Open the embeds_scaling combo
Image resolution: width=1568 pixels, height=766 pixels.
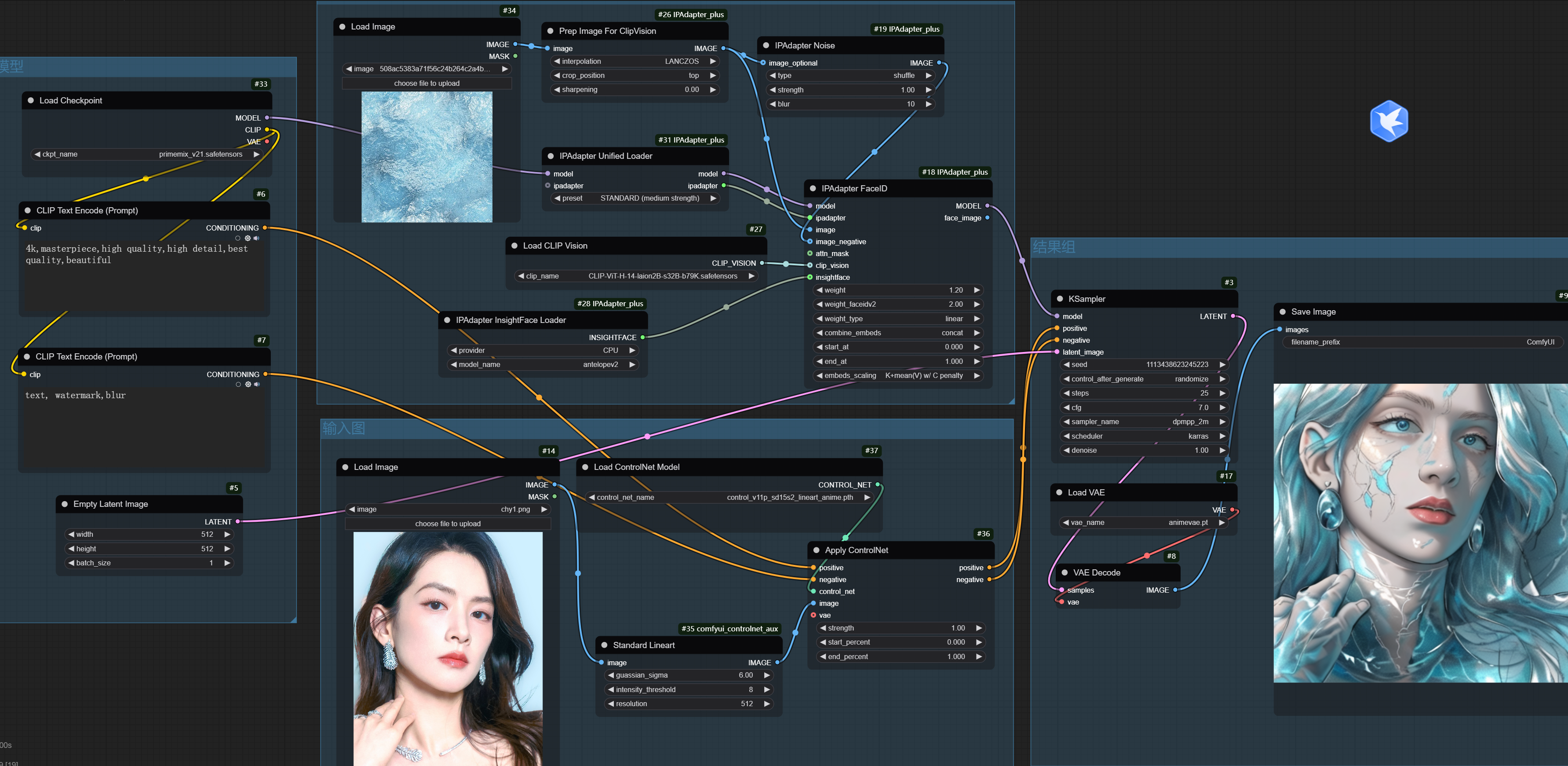898,376
